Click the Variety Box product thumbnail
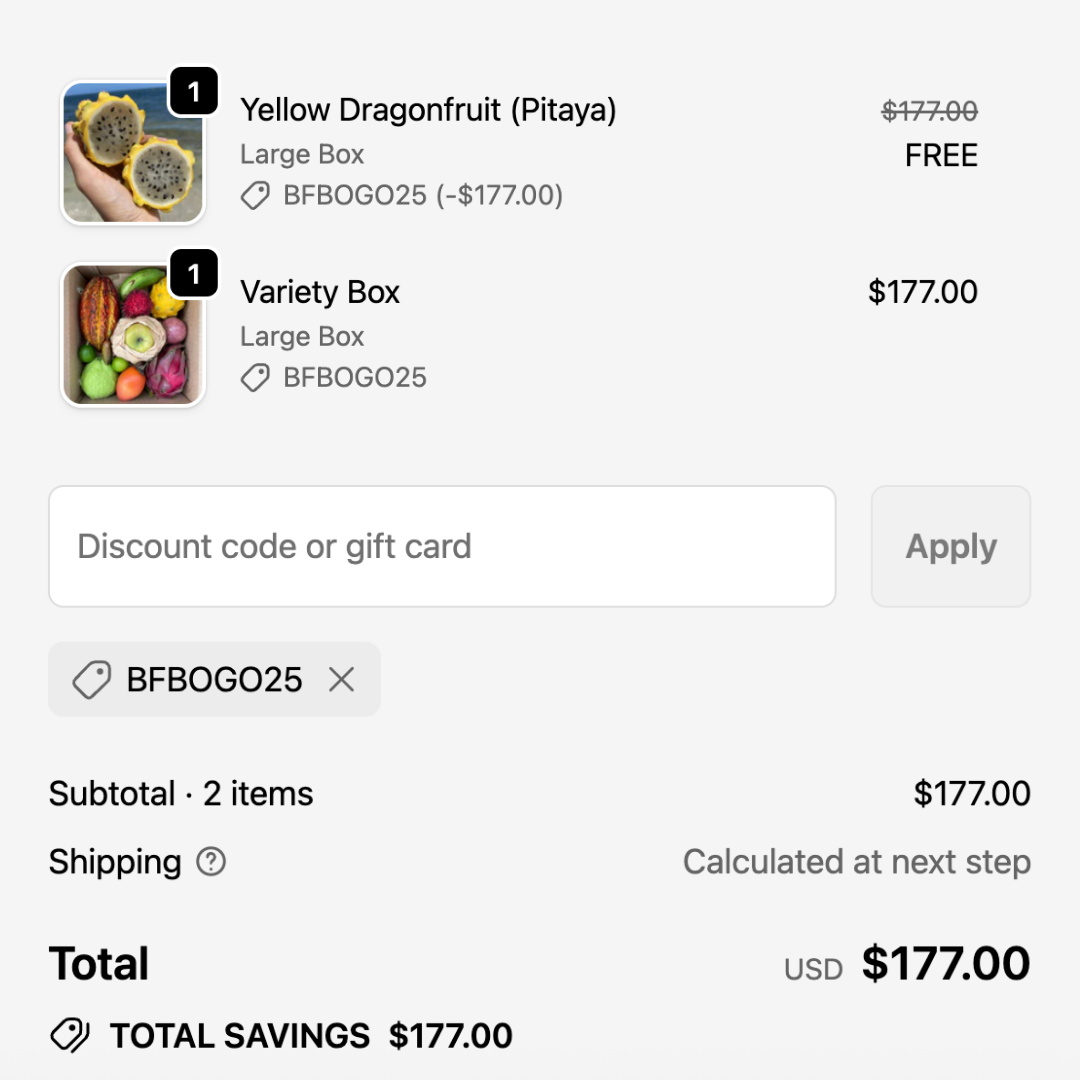 133,335
